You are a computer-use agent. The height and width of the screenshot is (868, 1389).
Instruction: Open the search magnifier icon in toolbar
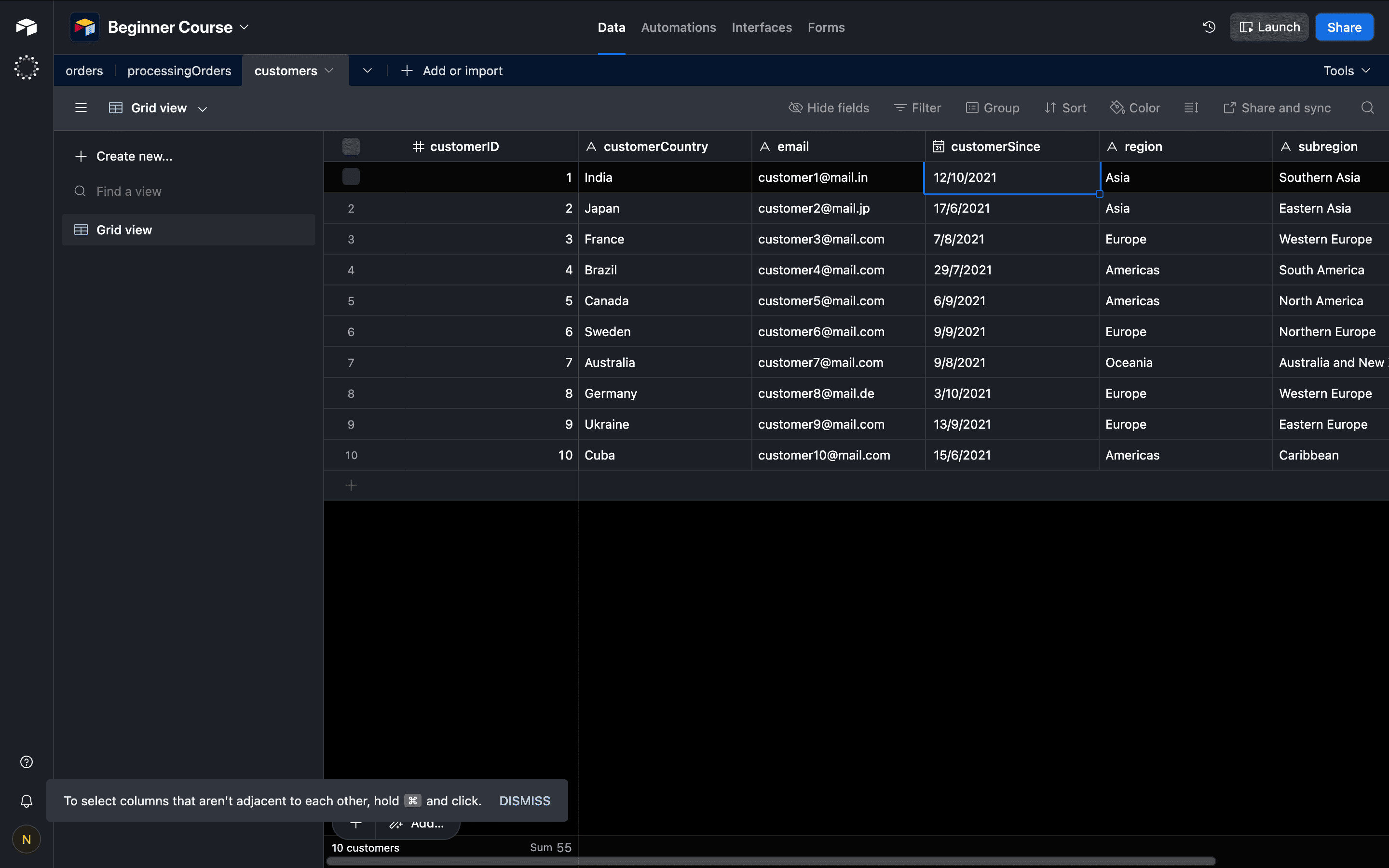[1368, 108]
